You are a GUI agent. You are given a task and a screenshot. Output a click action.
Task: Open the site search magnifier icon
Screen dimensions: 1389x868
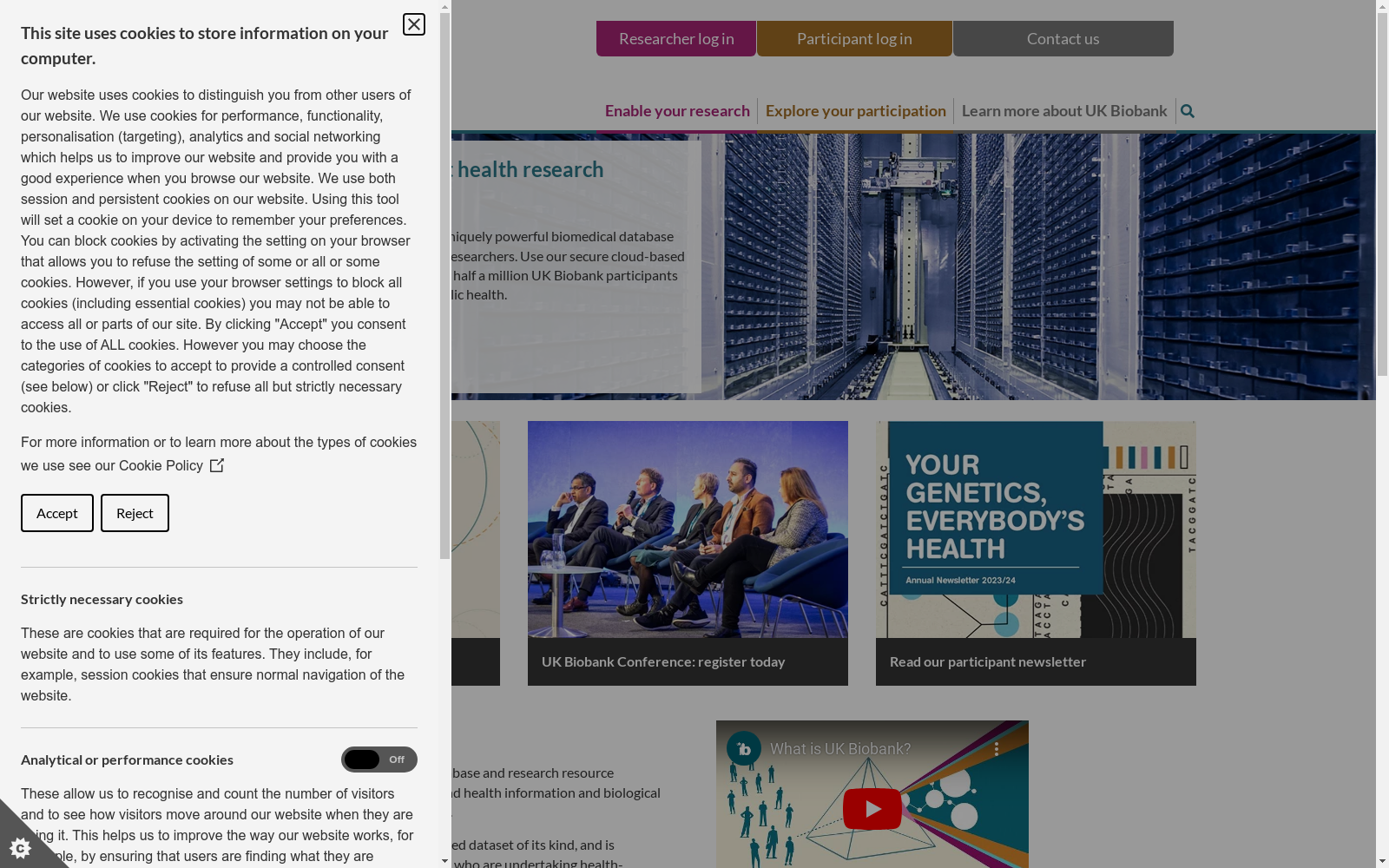click(x=1188, y=111)
